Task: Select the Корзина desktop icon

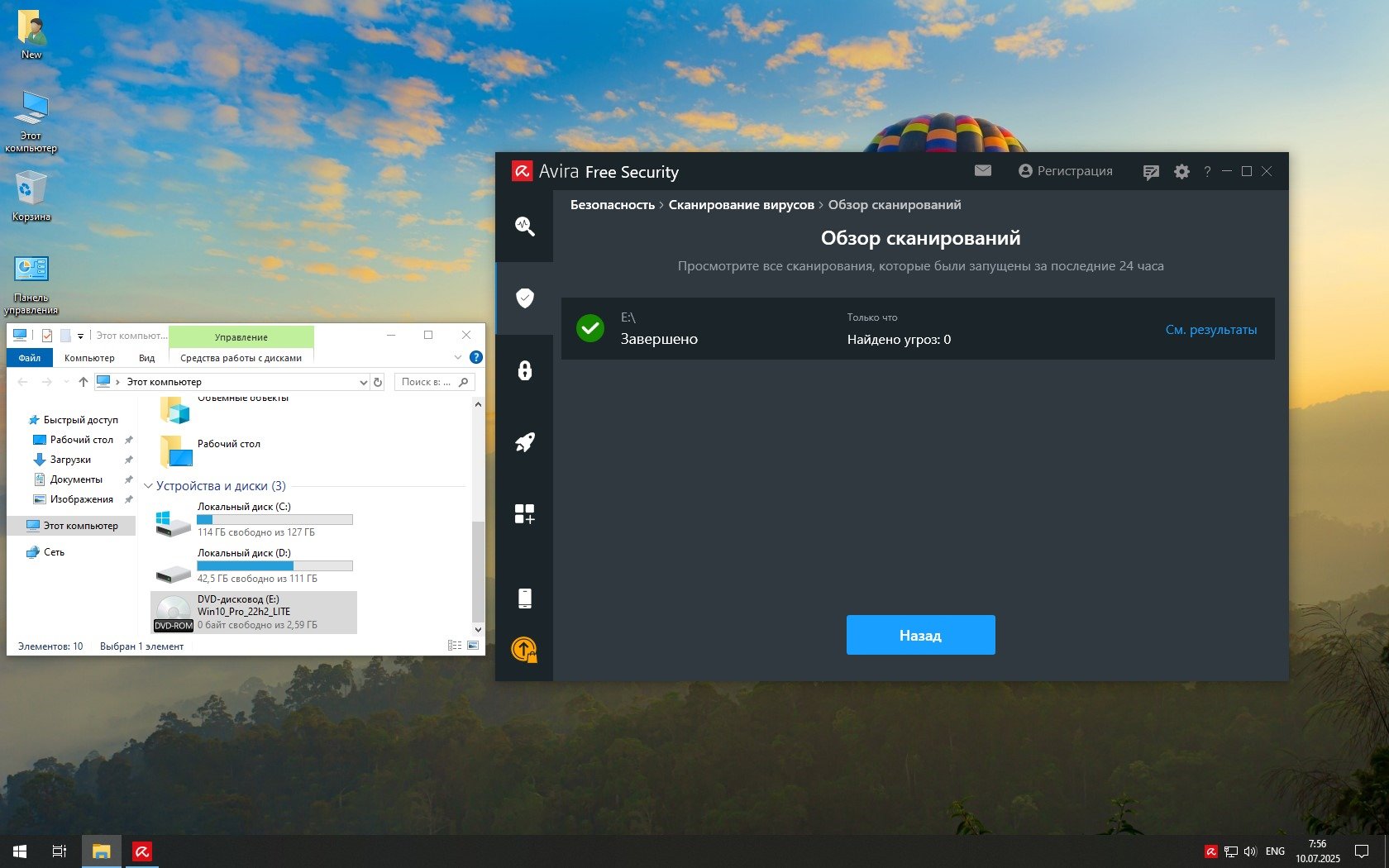Action: (31, 196)
